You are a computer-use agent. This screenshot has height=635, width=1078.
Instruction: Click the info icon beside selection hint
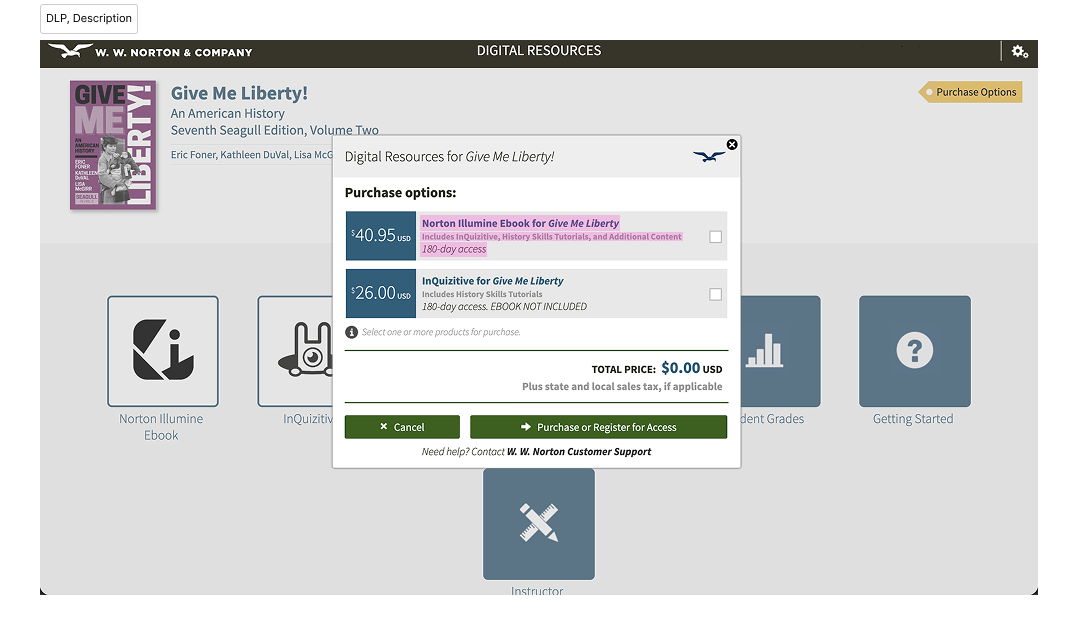(x=351, y=333)
